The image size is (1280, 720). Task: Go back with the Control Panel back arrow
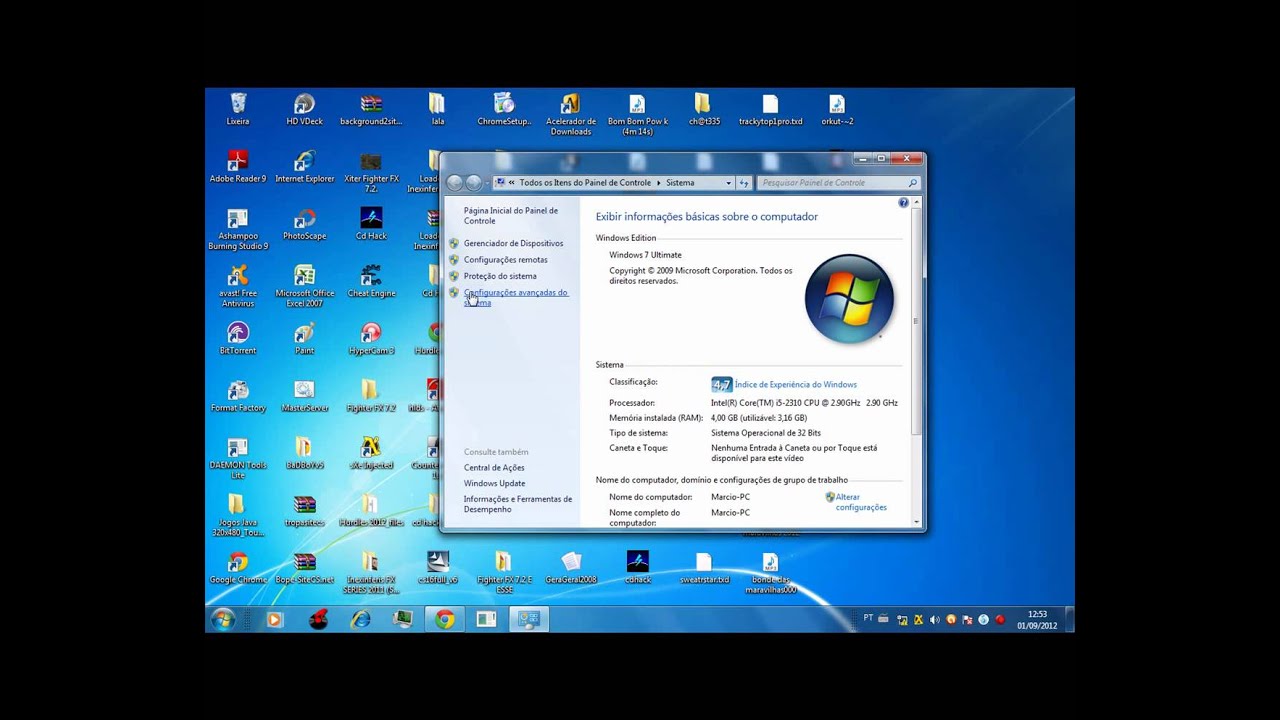click(x=455, y=183)
